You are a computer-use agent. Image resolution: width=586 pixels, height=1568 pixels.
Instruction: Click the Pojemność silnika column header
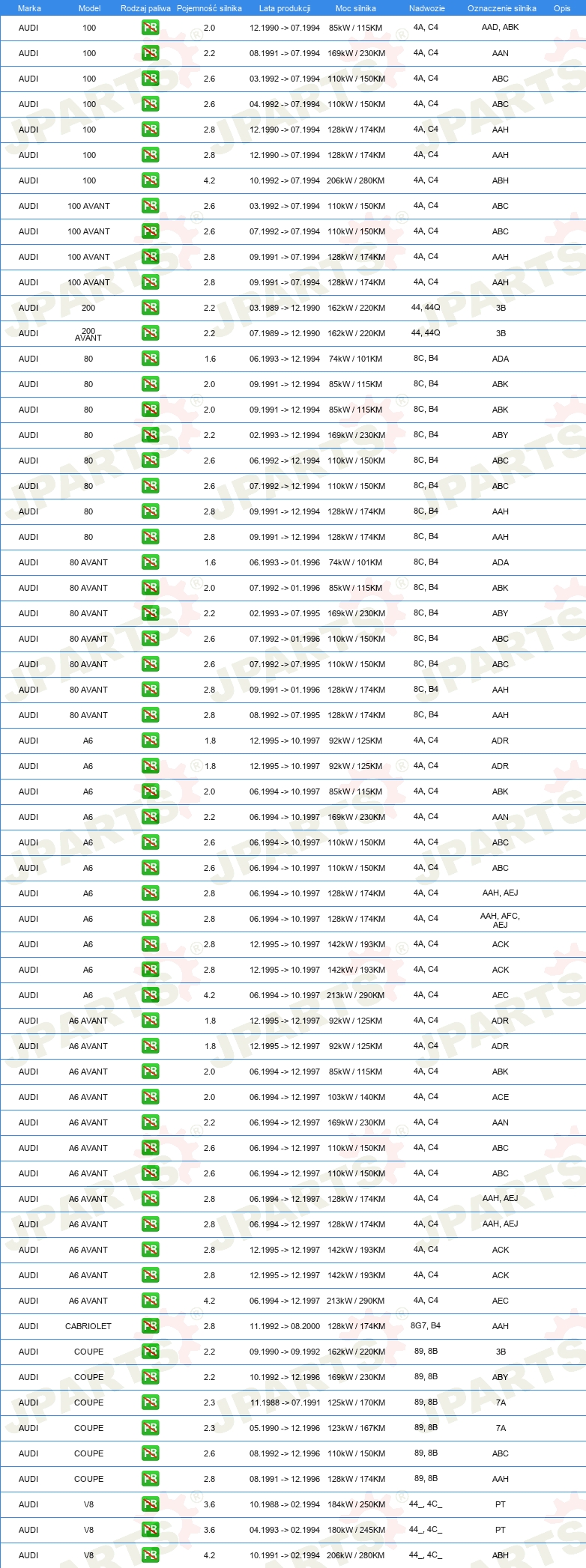click(209, 8)
